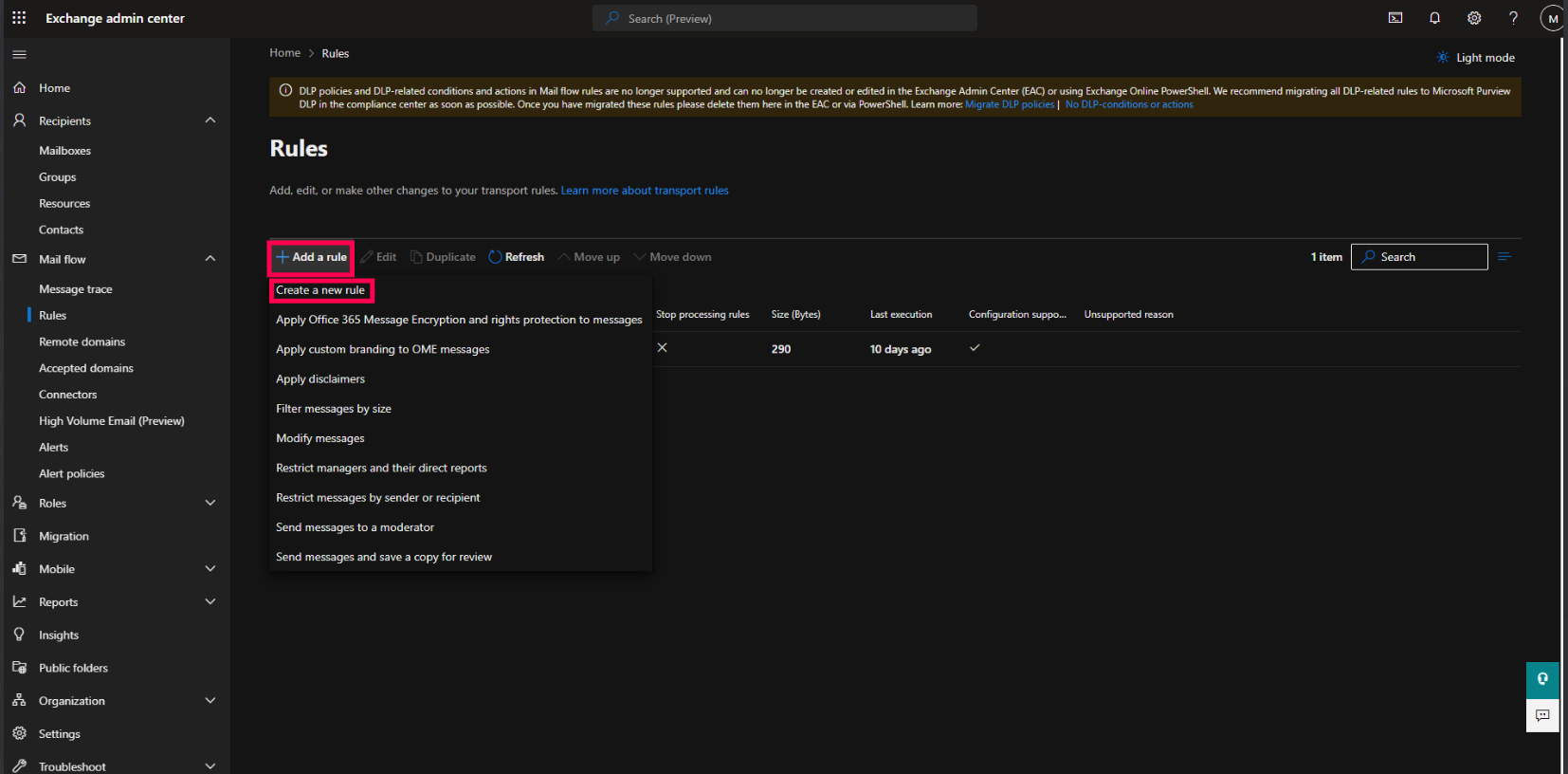Screen dimensions: 1568x774
Task: Select Filter messages by size option
Action: coord(334,409)
